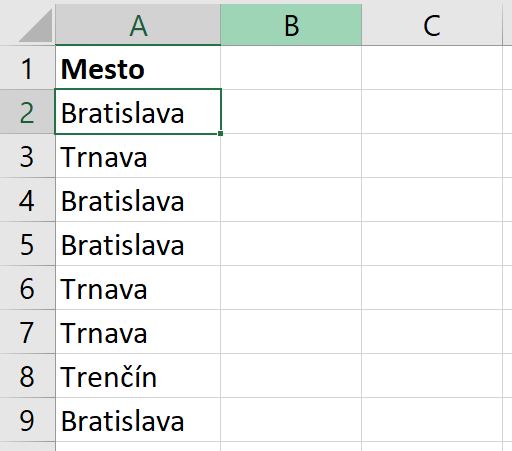This screenshot has width=512, height=451.
Task: Select empty cell B1
Action: (x=291, y=68)
